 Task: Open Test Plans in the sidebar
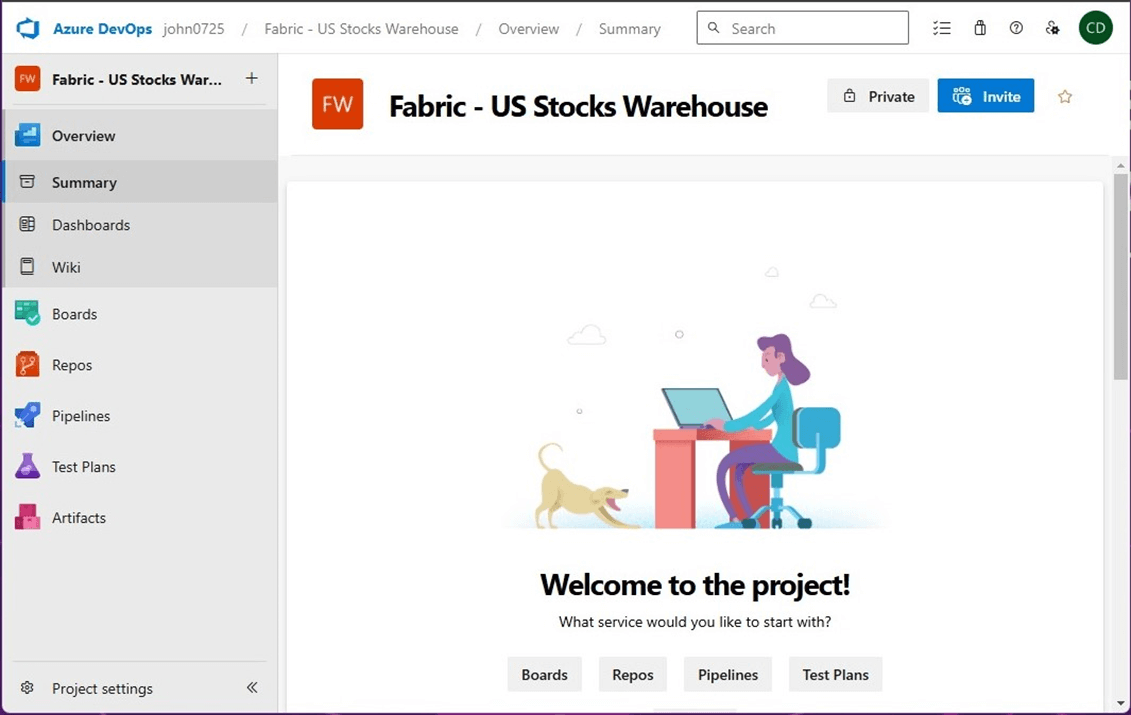point(84,467)
